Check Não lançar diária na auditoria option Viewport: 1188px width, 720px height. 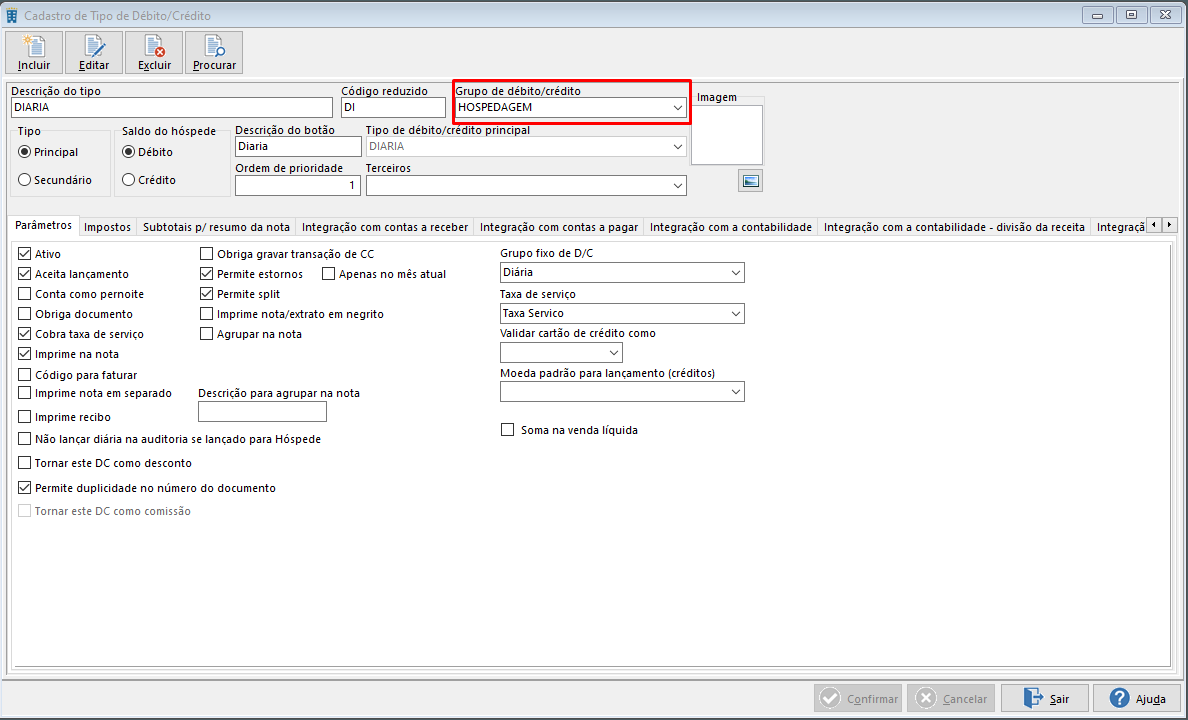tap(25, 439)
